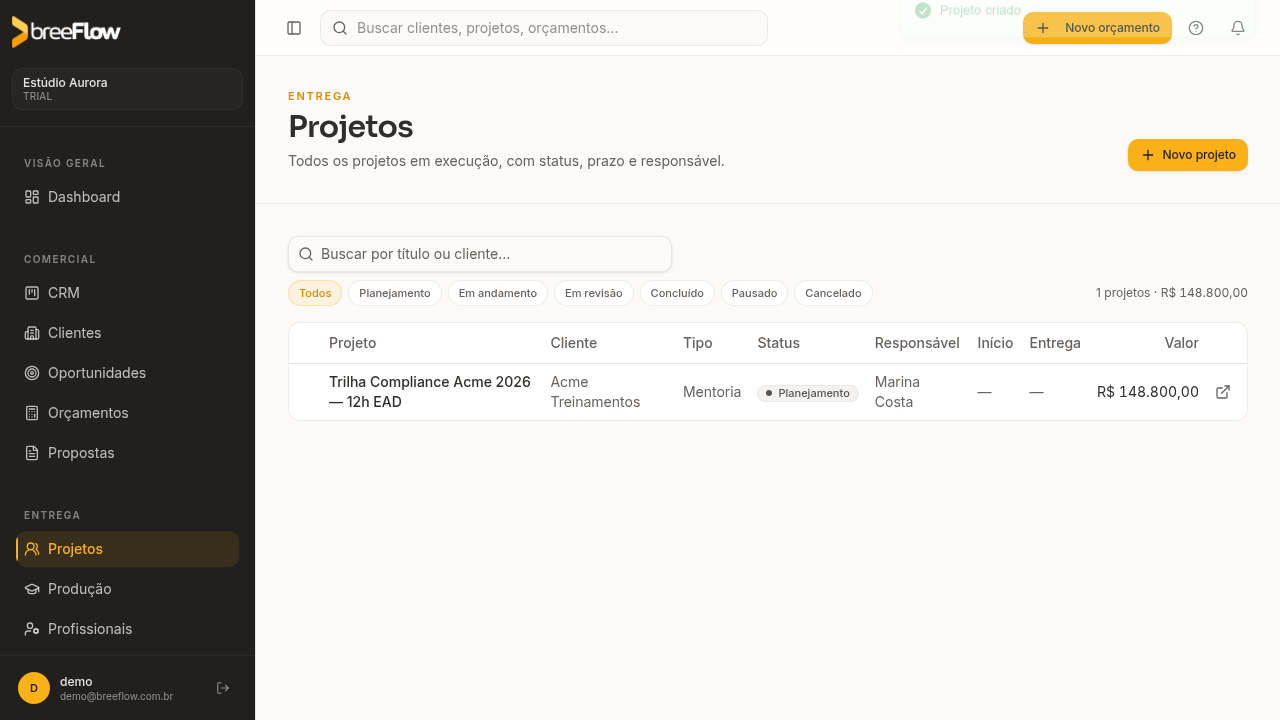Click the 1 projetos total summary
This screenshot has height=720, width=1280.
[1172, 293]
